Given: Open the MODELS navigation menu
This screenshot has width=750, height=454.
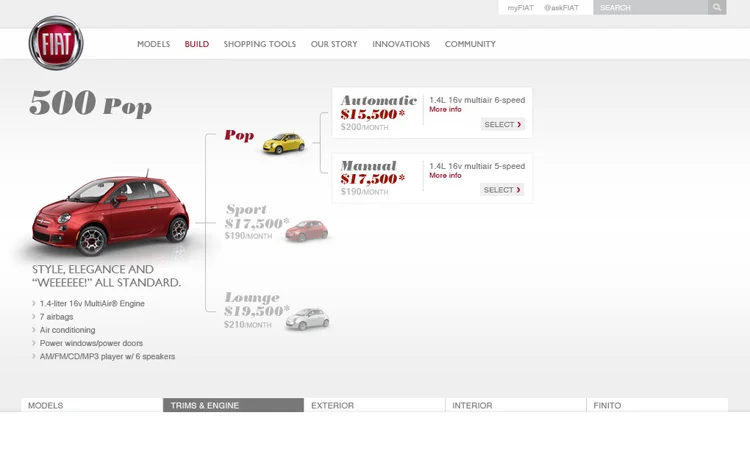Looking at the screenshot, I should (x=154, y=44).
